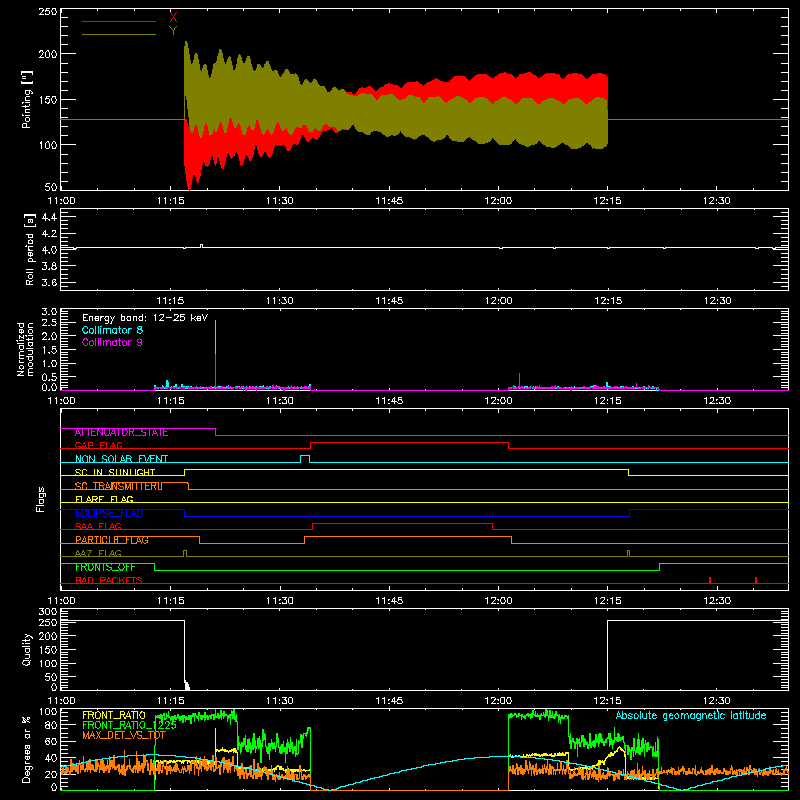Click the cyan Collimator 8 legend entry
This screenshot has height=800, width=800.
tap(112, 330)
